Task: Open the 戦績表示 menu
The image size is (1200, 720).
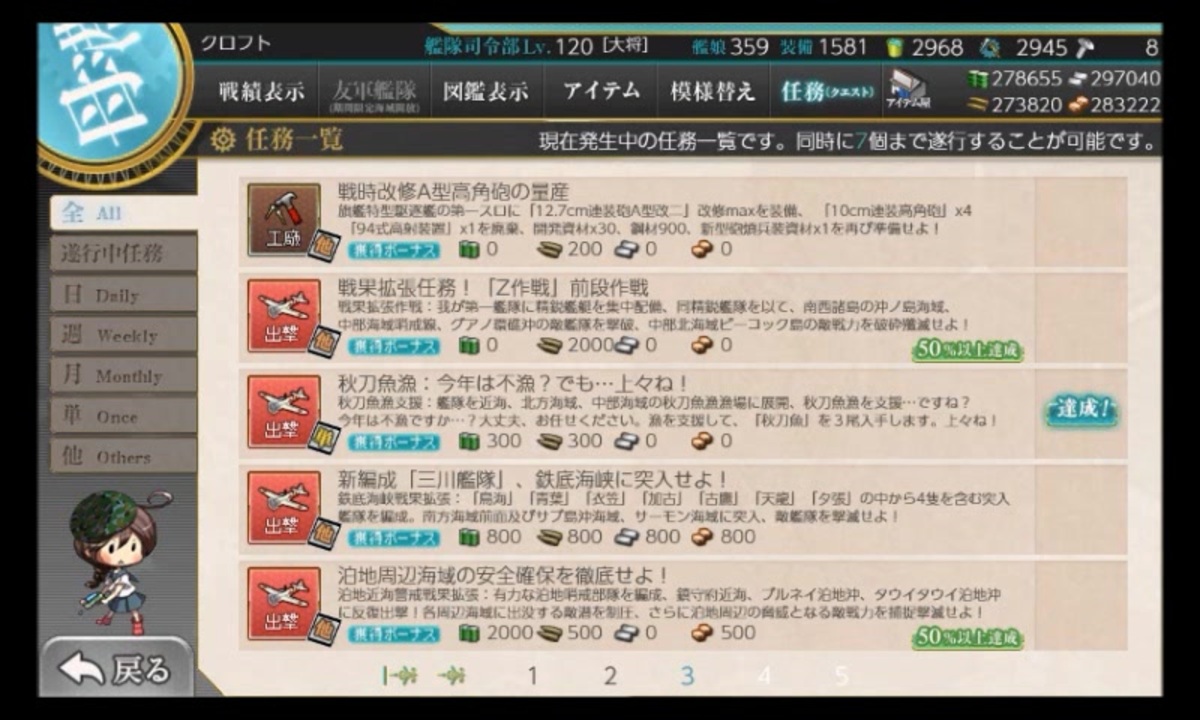Action: [x=261, y=91]
